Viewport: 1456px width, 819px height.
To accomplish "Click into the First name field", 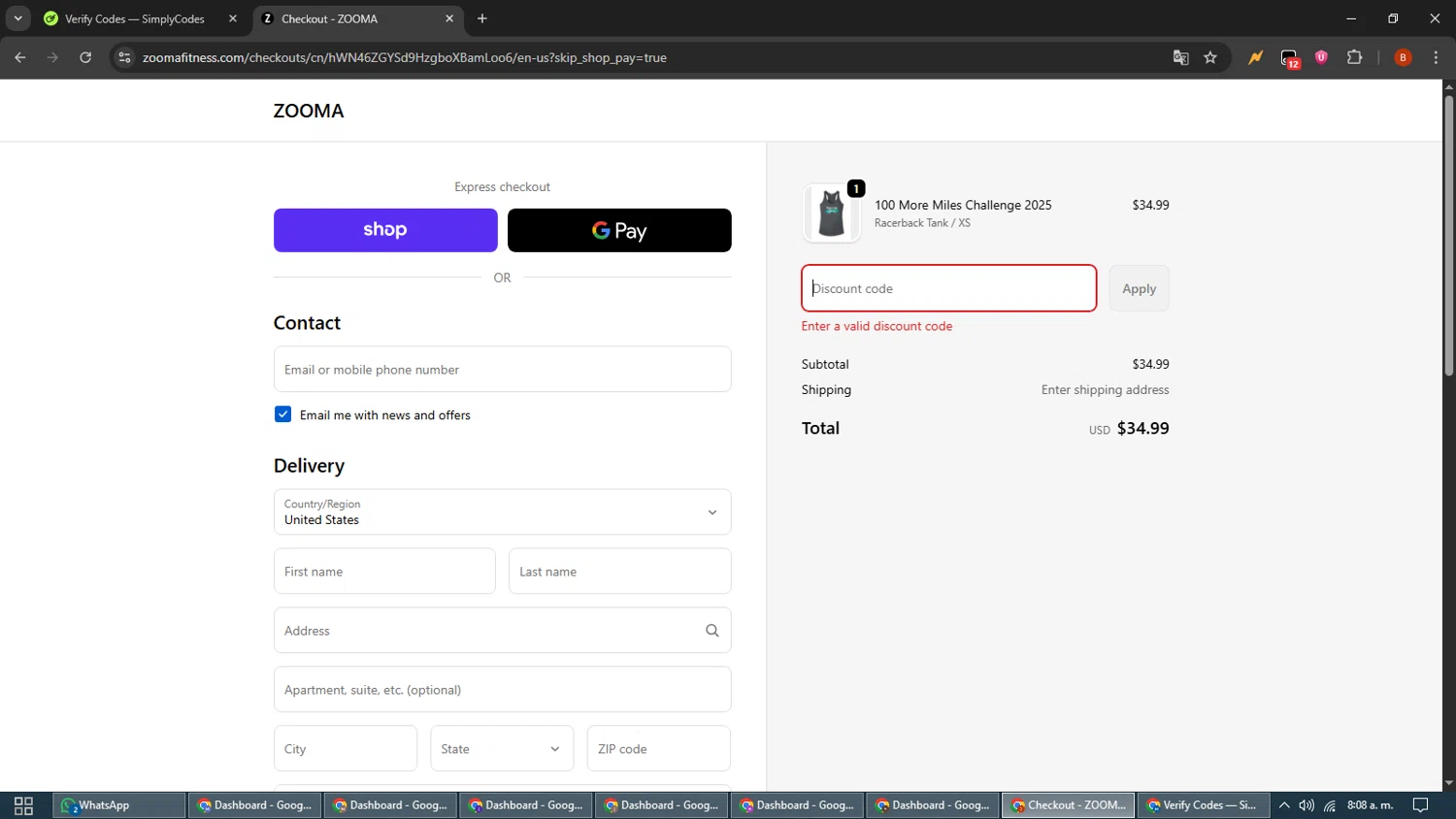I will [x=384, y=572].
